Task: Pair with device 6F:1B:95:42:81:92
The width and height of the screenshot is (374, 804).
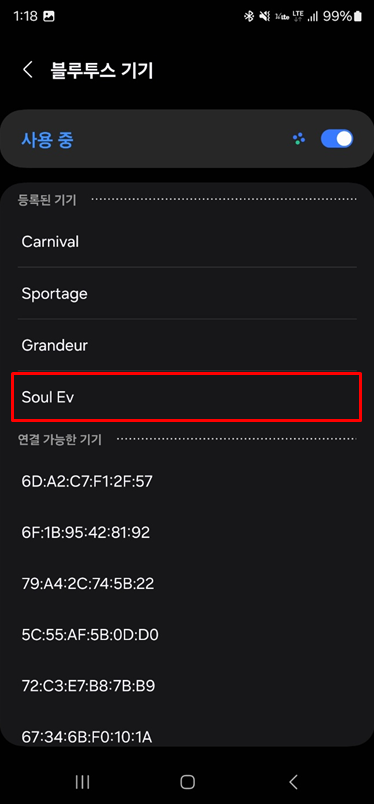Action: click(187, 533)
